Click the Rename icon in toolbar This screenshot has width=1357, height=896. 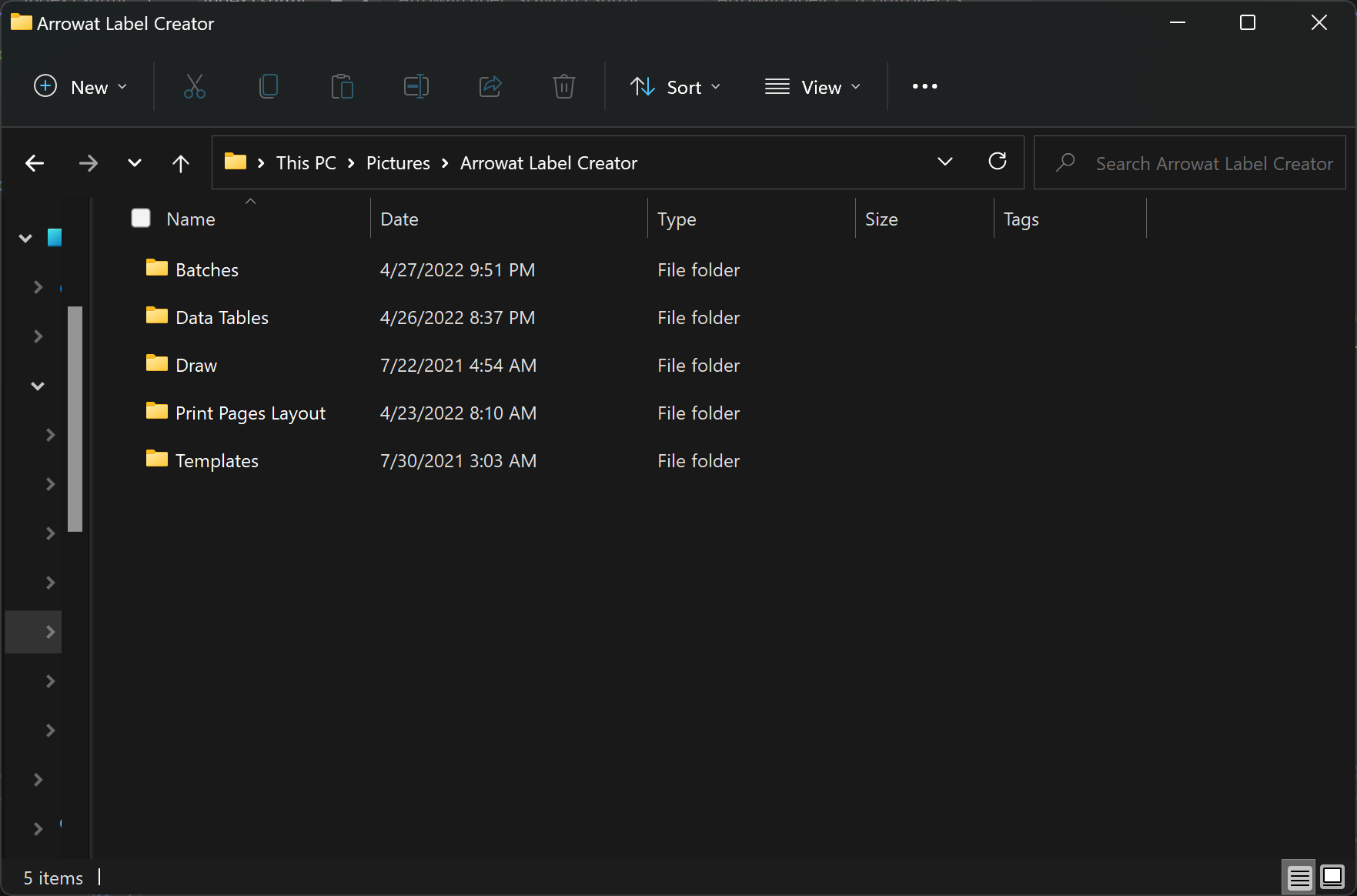[416, 86]
